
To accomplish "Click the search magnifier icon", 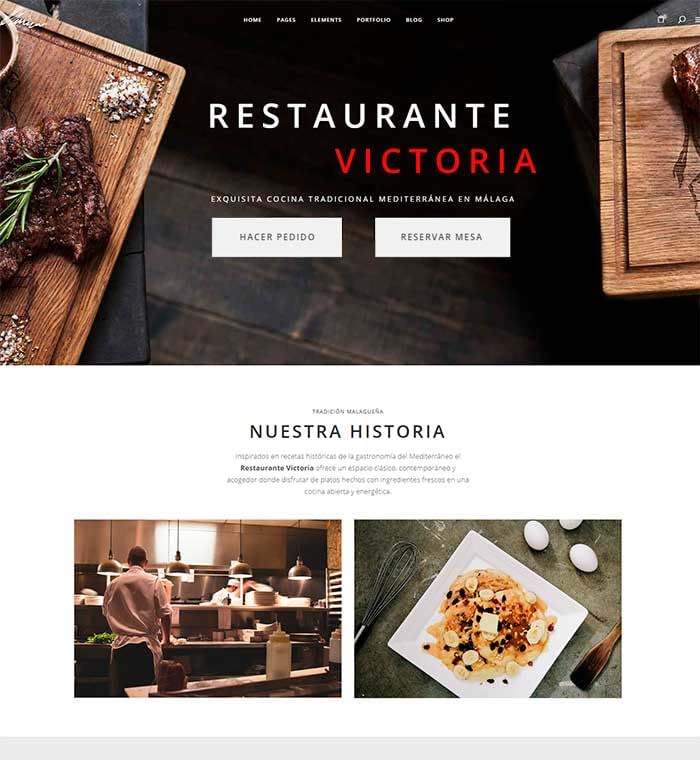I will pos(682,19).
